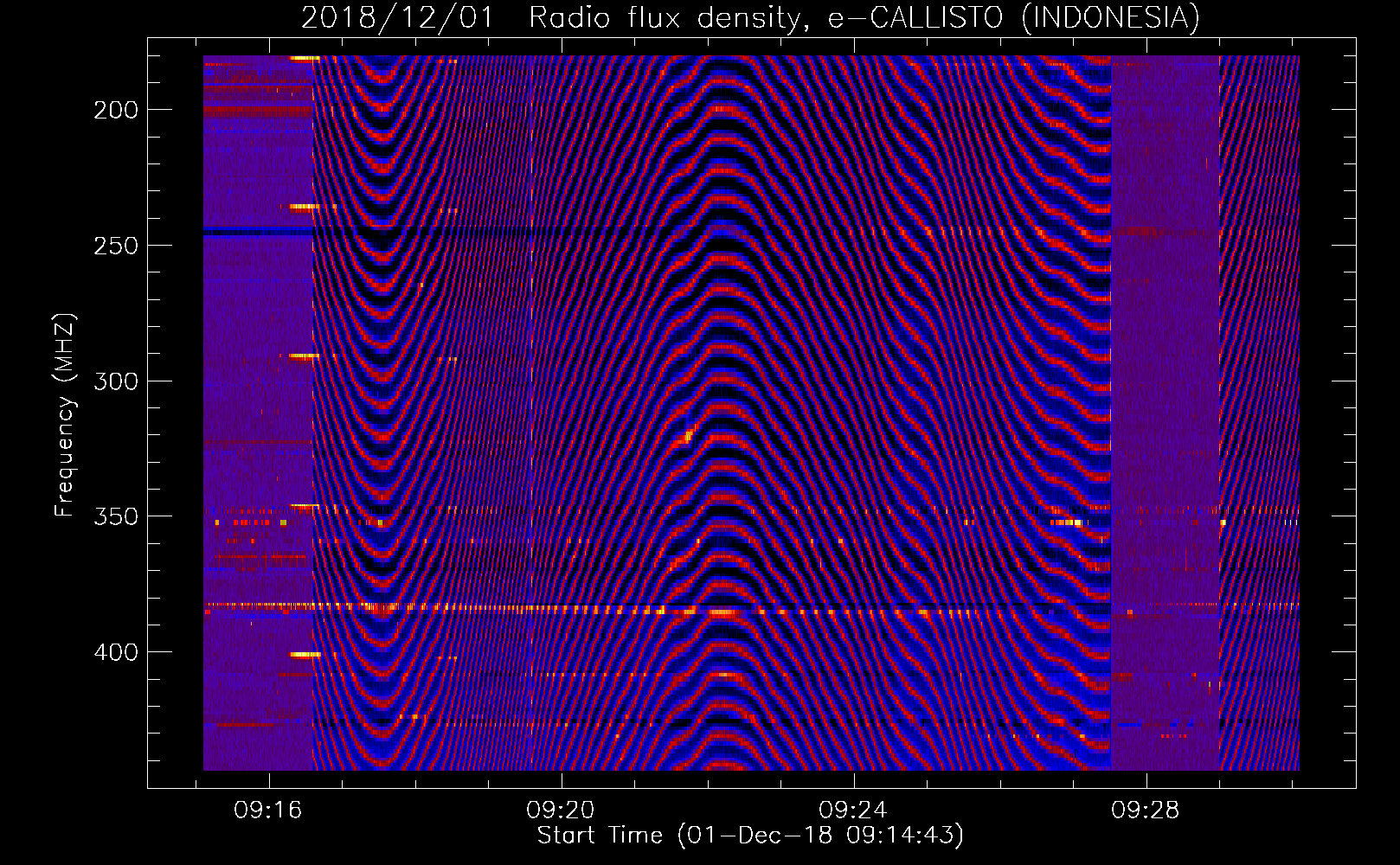
Task: Click the 09:24 time tick label
Action: tap(853, 811)
